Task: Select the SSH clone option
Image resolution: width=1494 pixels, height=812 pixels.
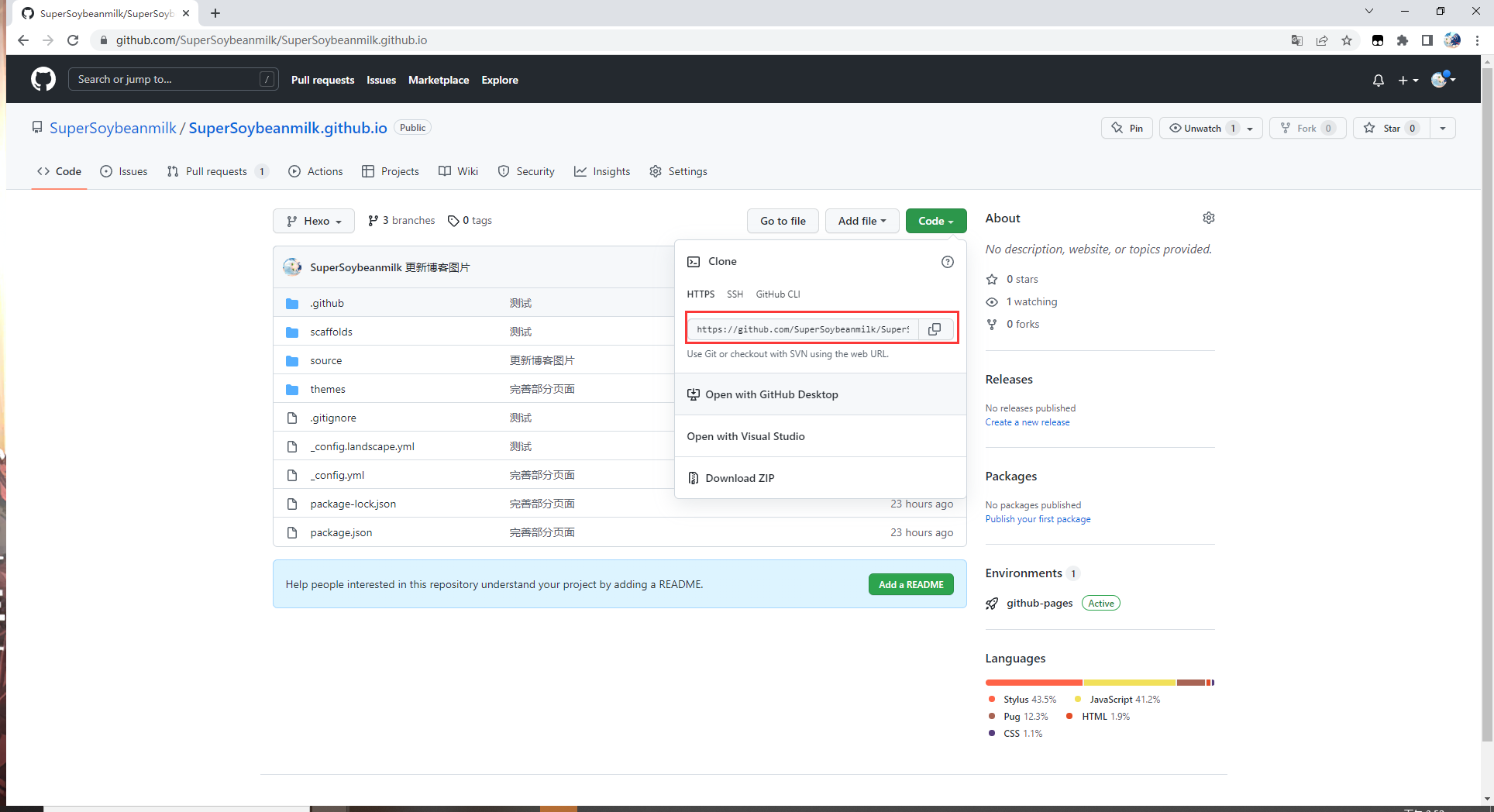Action: tap(735, 294)
